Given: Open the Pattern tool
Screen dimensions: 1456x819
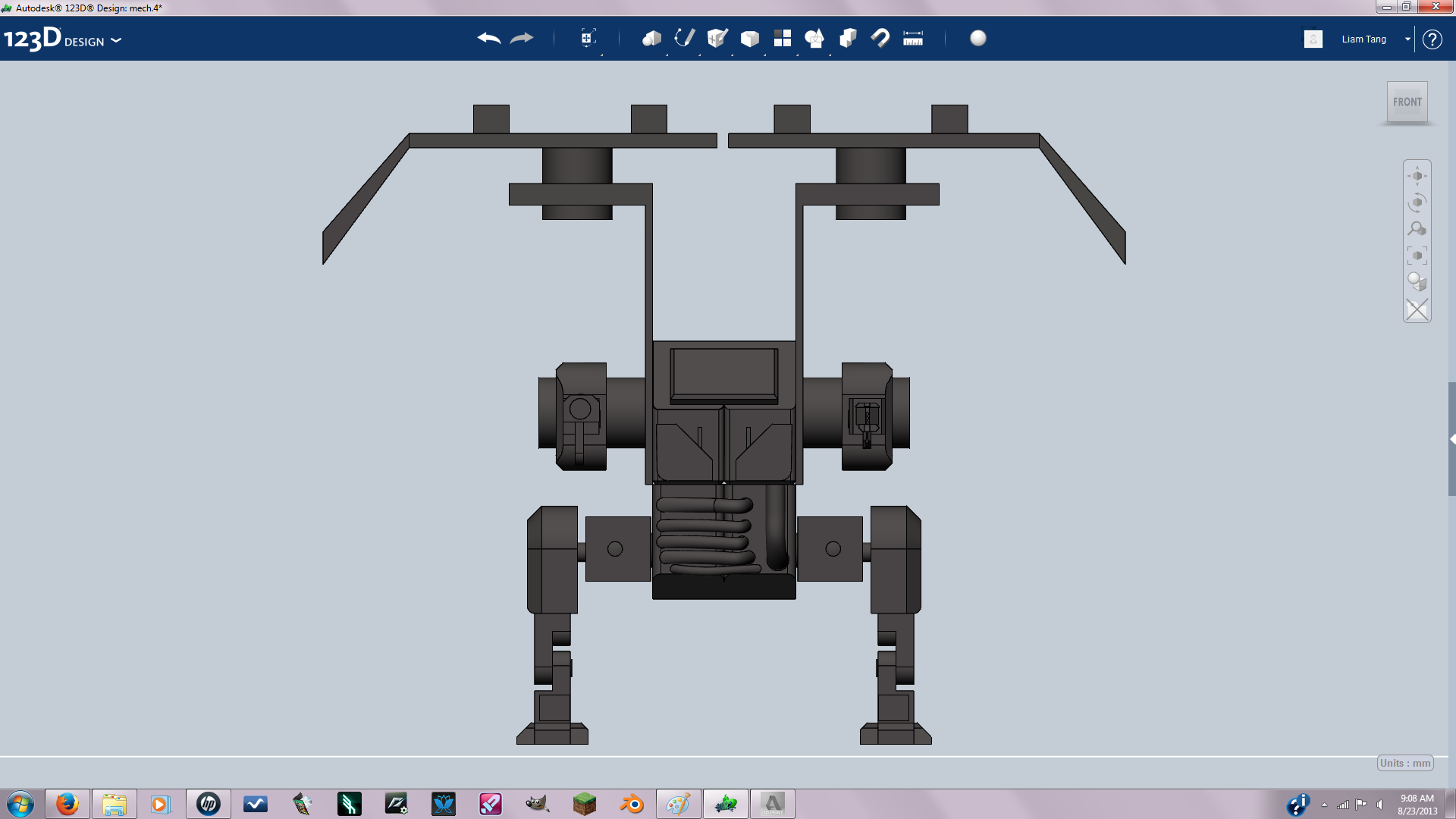Looking at the screenshot, I should tap(782, 38).
